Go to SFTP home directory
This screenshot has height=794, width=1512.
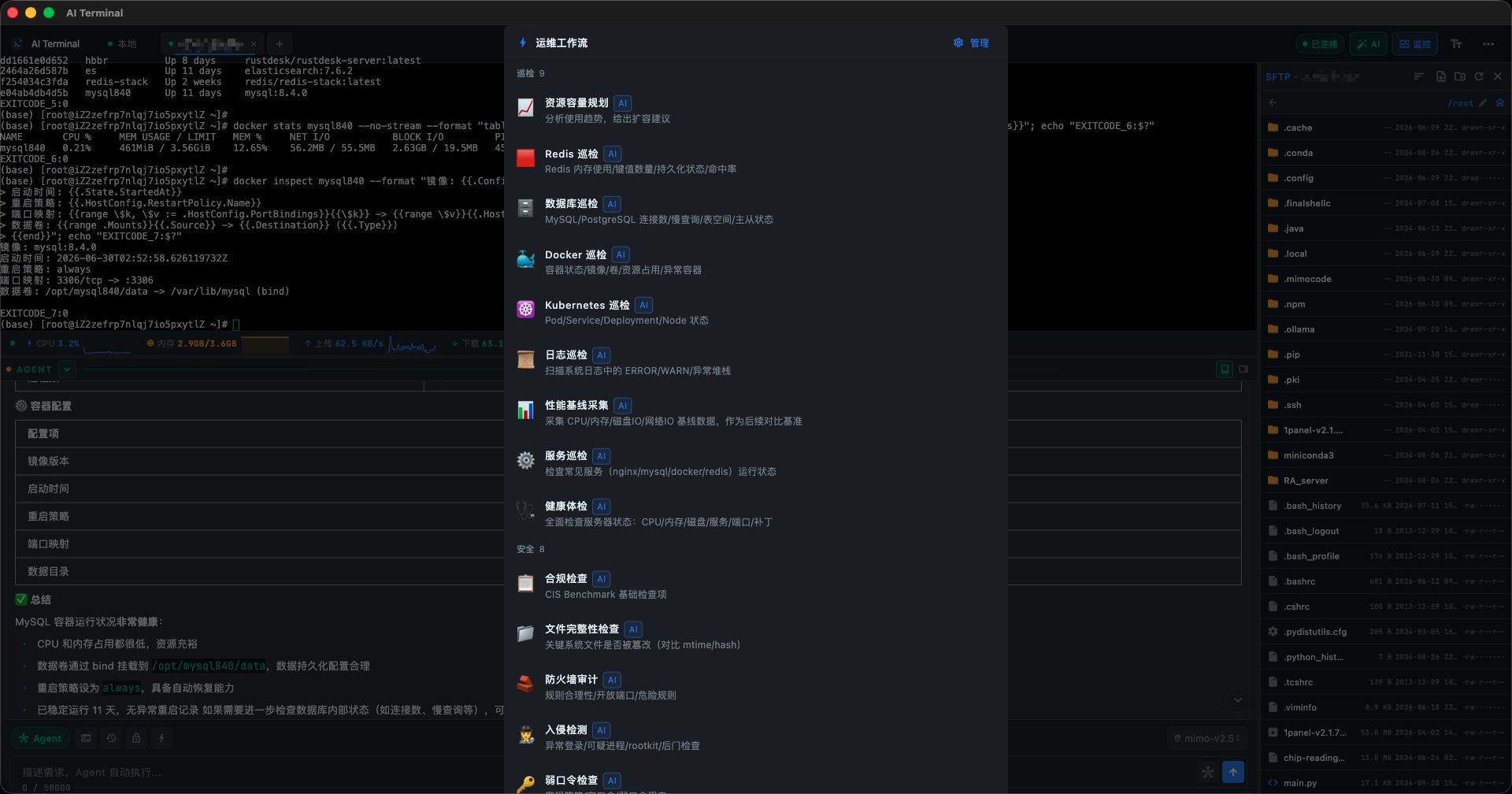[x=1499, y=102]
